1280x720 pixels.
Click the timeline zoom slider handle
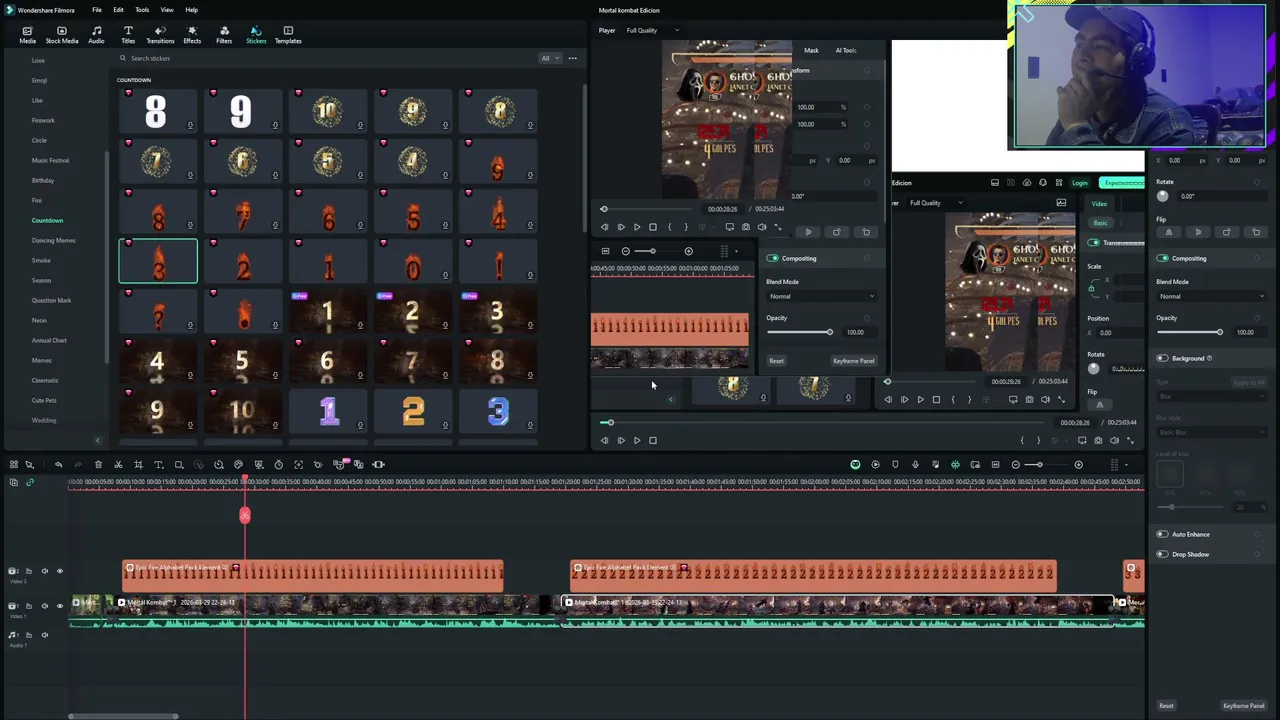click(x=1039, y=465)
